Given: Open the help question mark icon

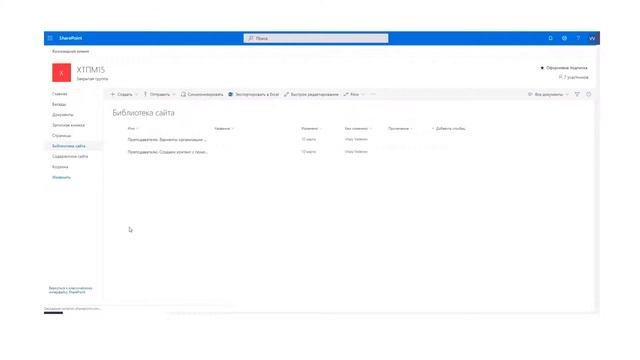Looking at the screenshot, I should (x=578, y=38).
